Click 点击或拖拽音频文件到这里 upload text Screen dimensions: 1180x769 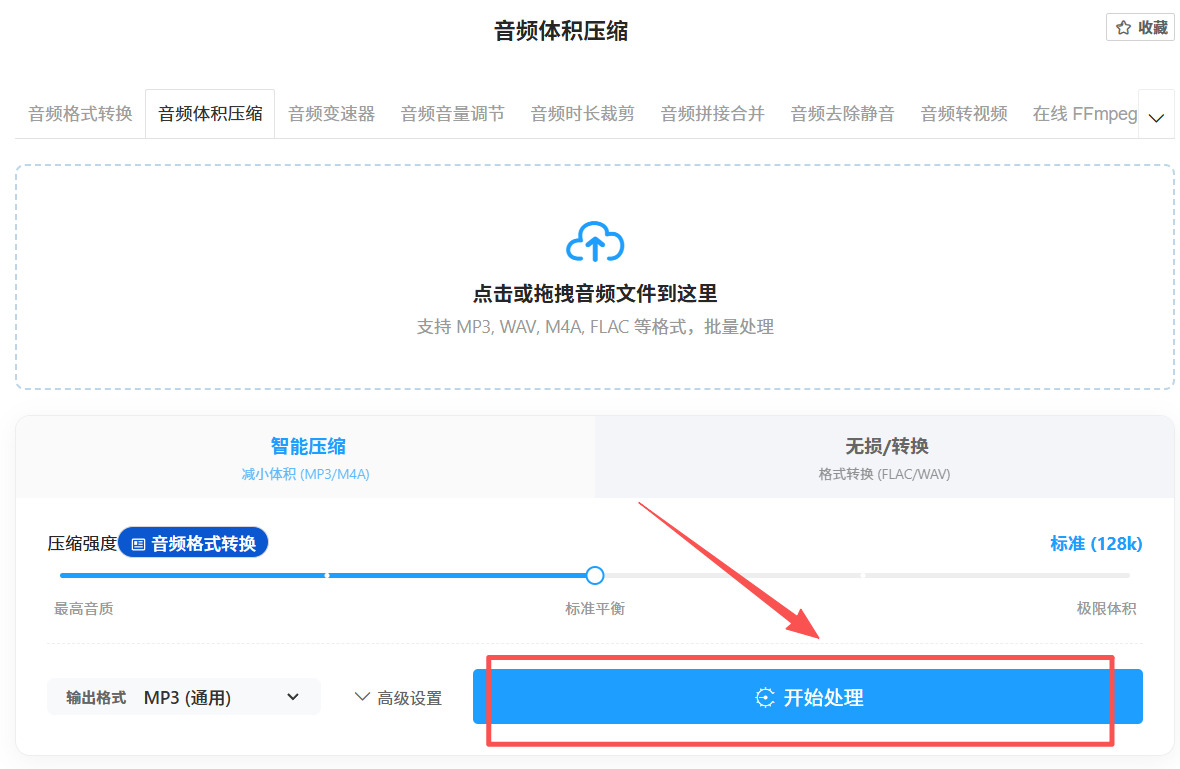(595, 293)
